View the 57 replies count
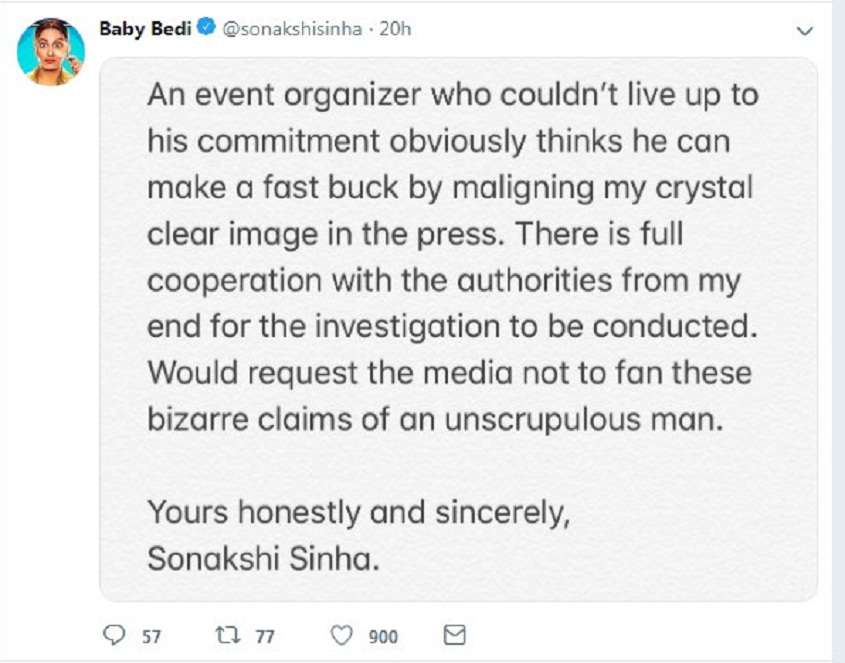This screenshot has height=663, width=845. tap(151, 637)
